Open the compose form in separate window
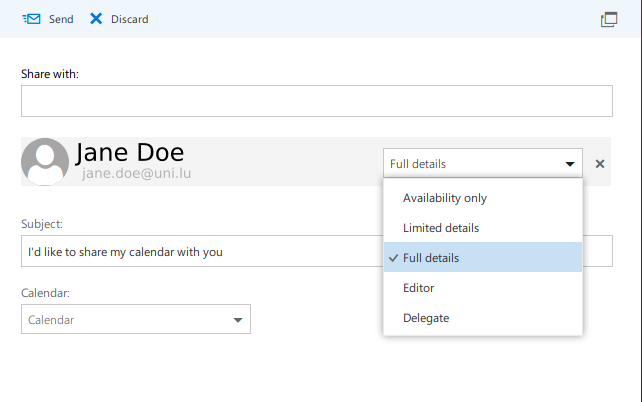 pos(608,19)
